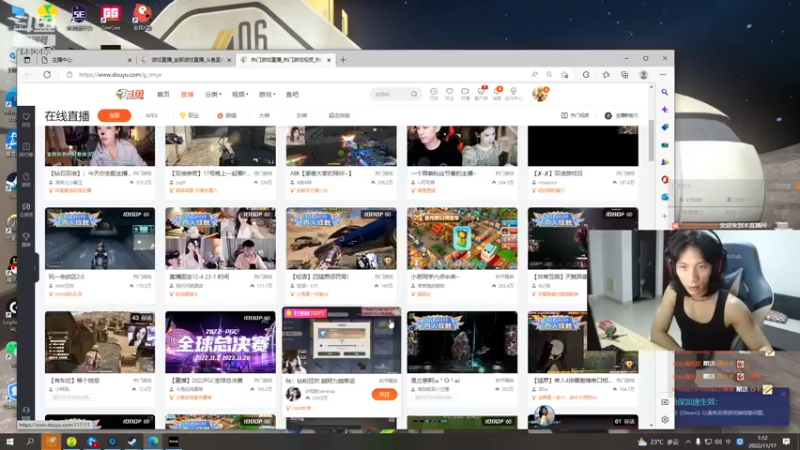Select the 女神 filter pill
Image resolution: width=800 pixels, height=450 pixels.
pos(302,115)
